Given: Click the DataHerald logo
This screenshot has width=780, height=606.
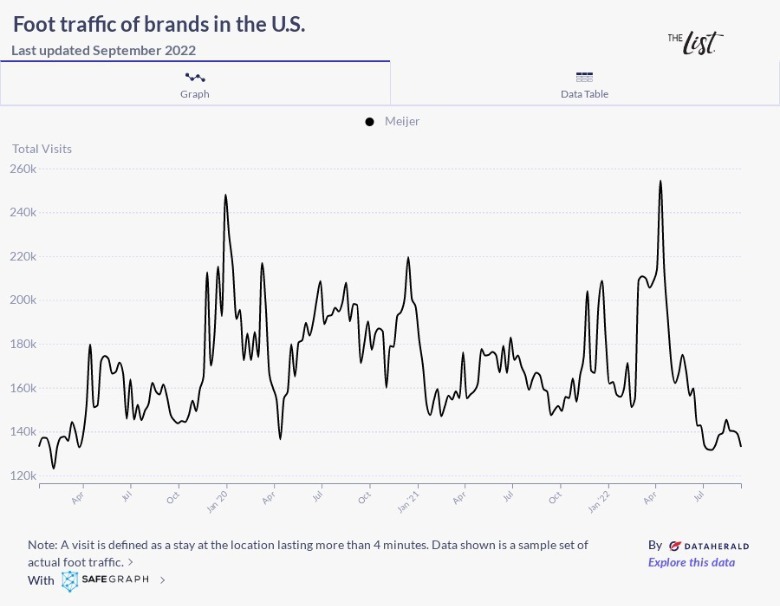Looking at the screenshot, I should tap(708, 546).
